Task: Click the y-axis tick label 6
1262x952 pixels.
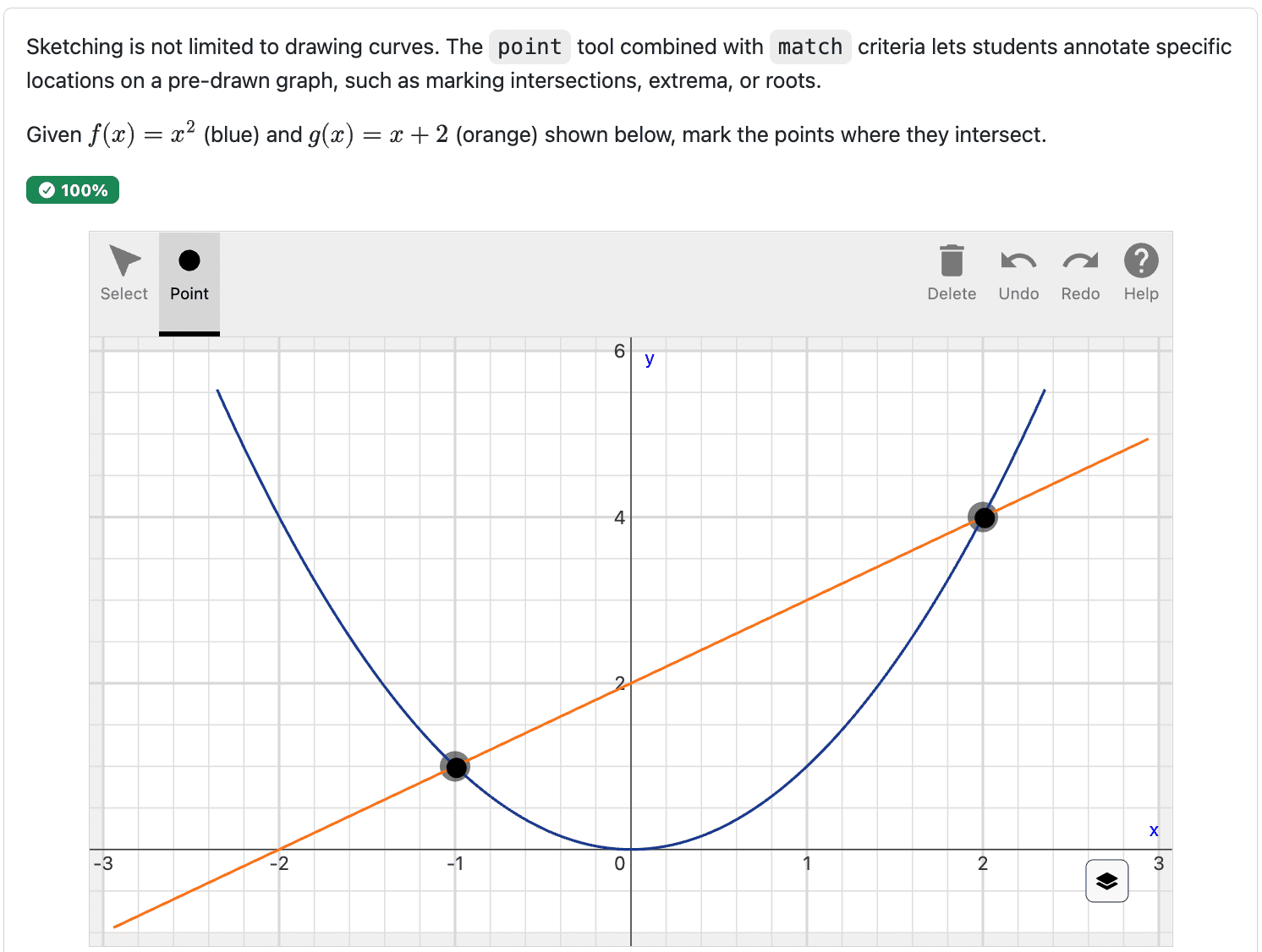Action: click(x=620, y=351)
